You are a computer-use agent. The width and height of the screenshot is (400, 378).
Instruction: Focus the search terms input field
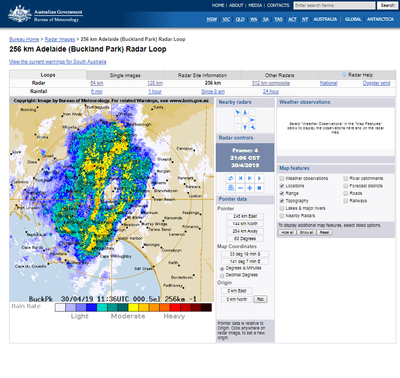pyautogui.click(x=334, y=5)
